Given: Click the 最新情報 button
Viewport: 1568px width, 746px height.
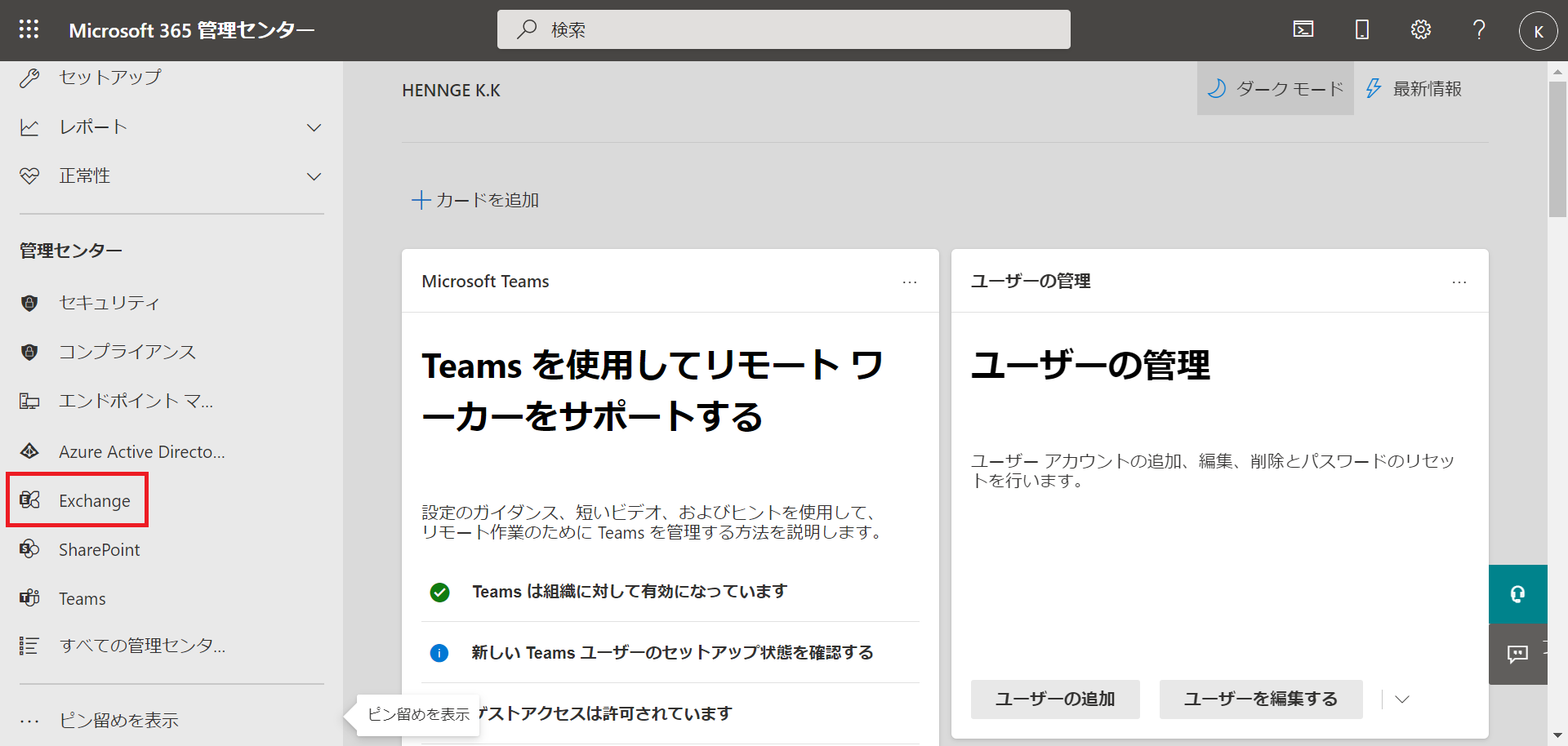Looking at the screenshot, I should click(x=1414, y=88).
